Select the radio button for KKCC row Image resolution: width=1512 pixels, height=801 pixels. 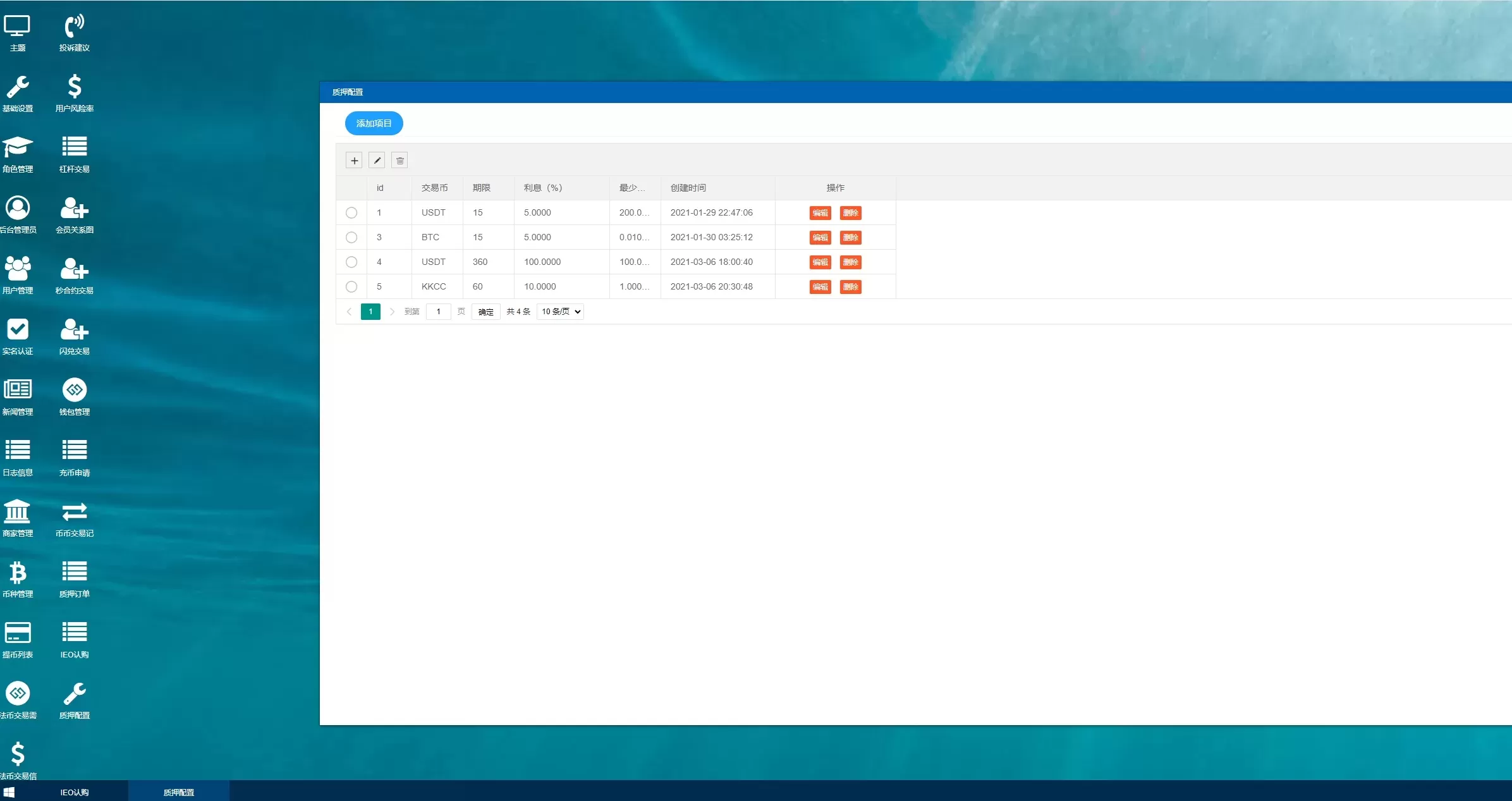[x=351, y=287]
